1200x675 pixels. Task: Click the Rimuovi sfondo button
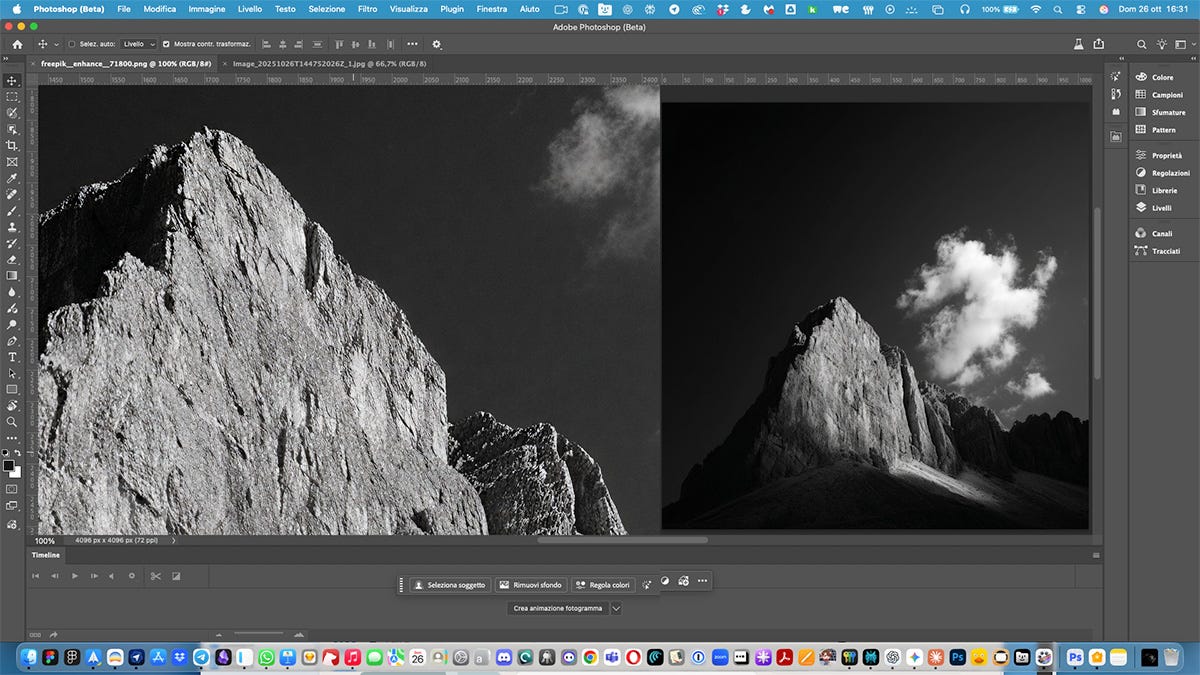point(530,585)
